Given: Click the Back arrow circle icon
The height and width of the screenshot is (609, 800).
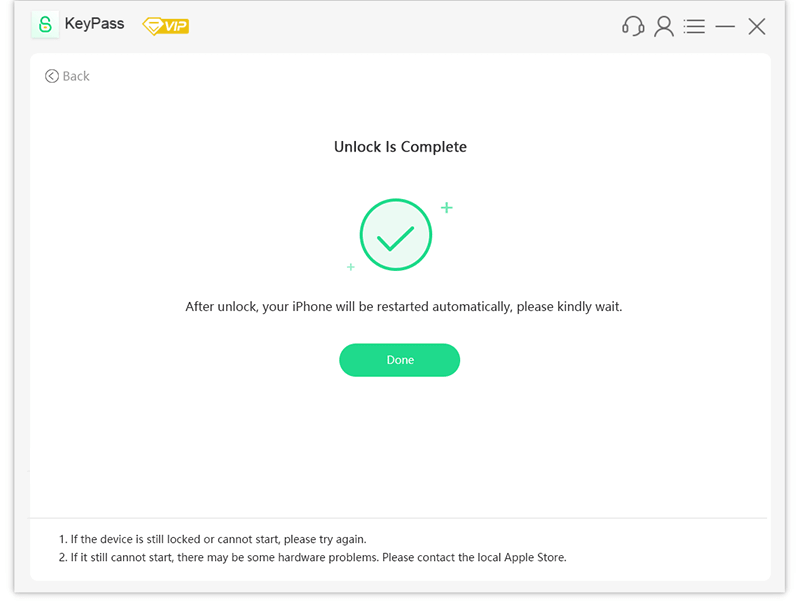Looking at the screenshot, I should [x=52, y=76].
